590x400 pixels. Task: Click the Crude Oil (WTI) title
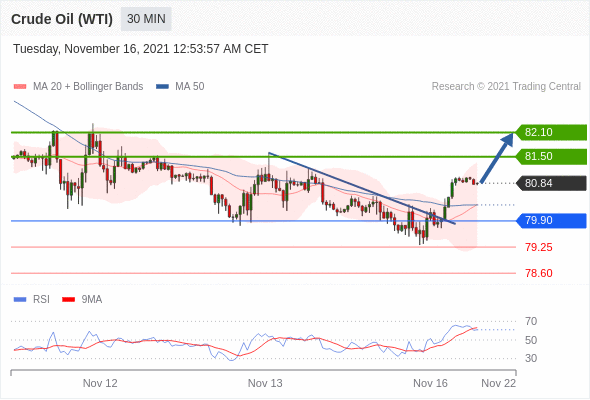coord(62,19)
